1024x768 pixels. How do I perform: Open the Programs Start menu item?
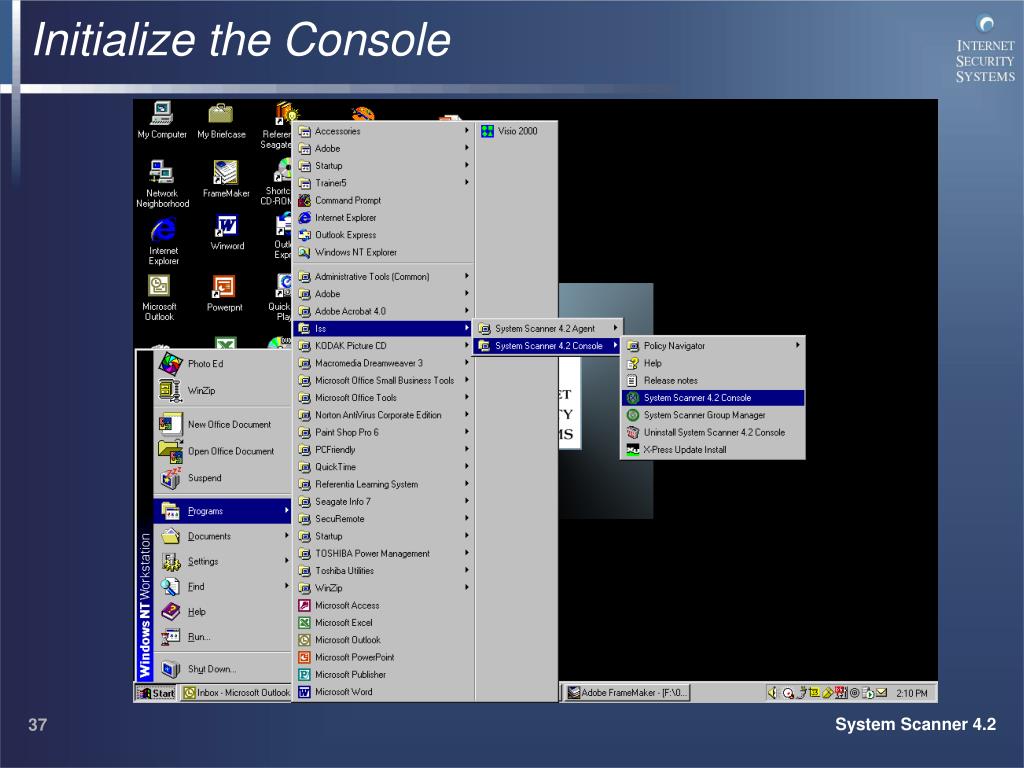[222, 511]
